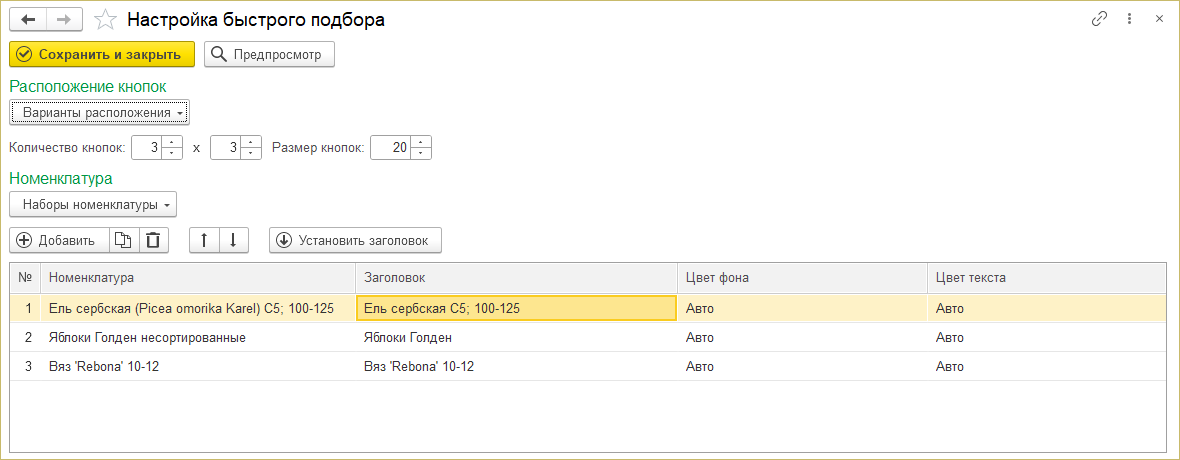Click the Добавить button
The image size is (1180, 460).
(58, 240)
